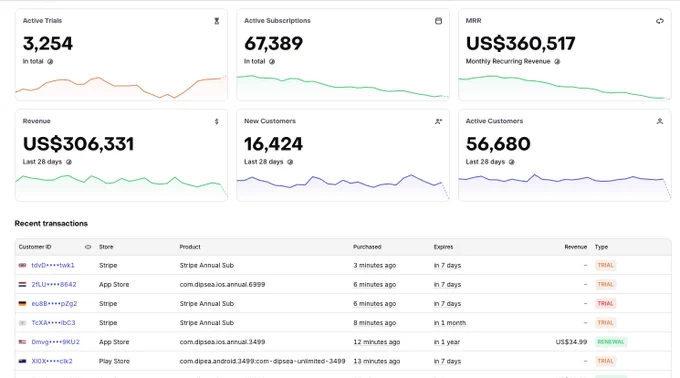Click the Active Customers sparkline chart
Screen dimensions: 680x378
pos(565,186)
